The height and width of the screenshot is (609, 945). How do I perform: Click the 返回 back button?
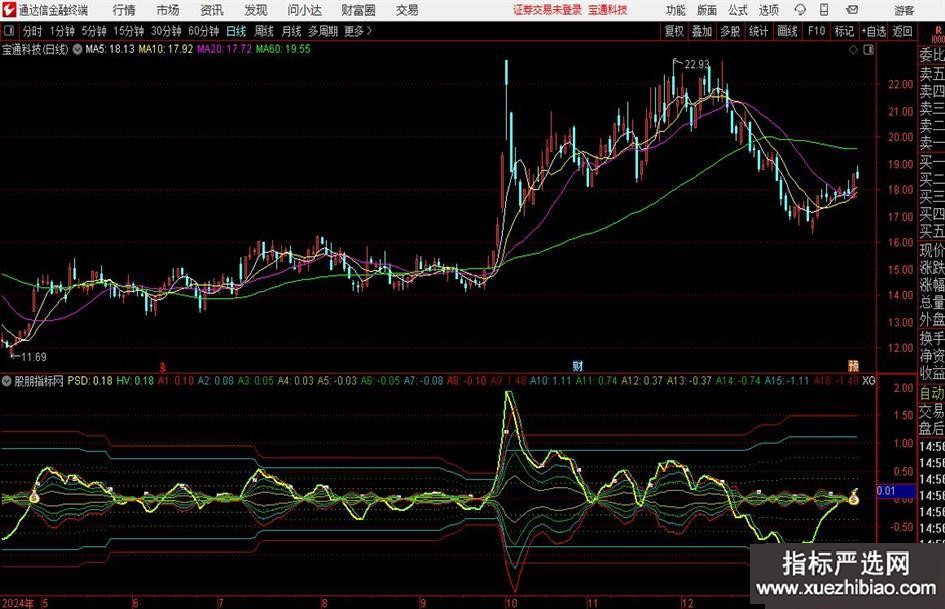902,31
